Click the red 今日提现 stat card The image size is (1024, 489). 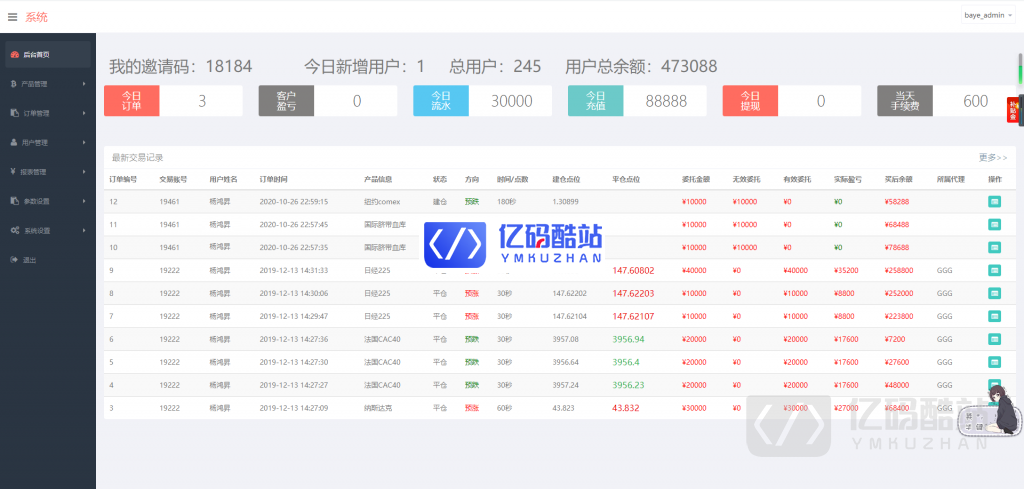792,101
